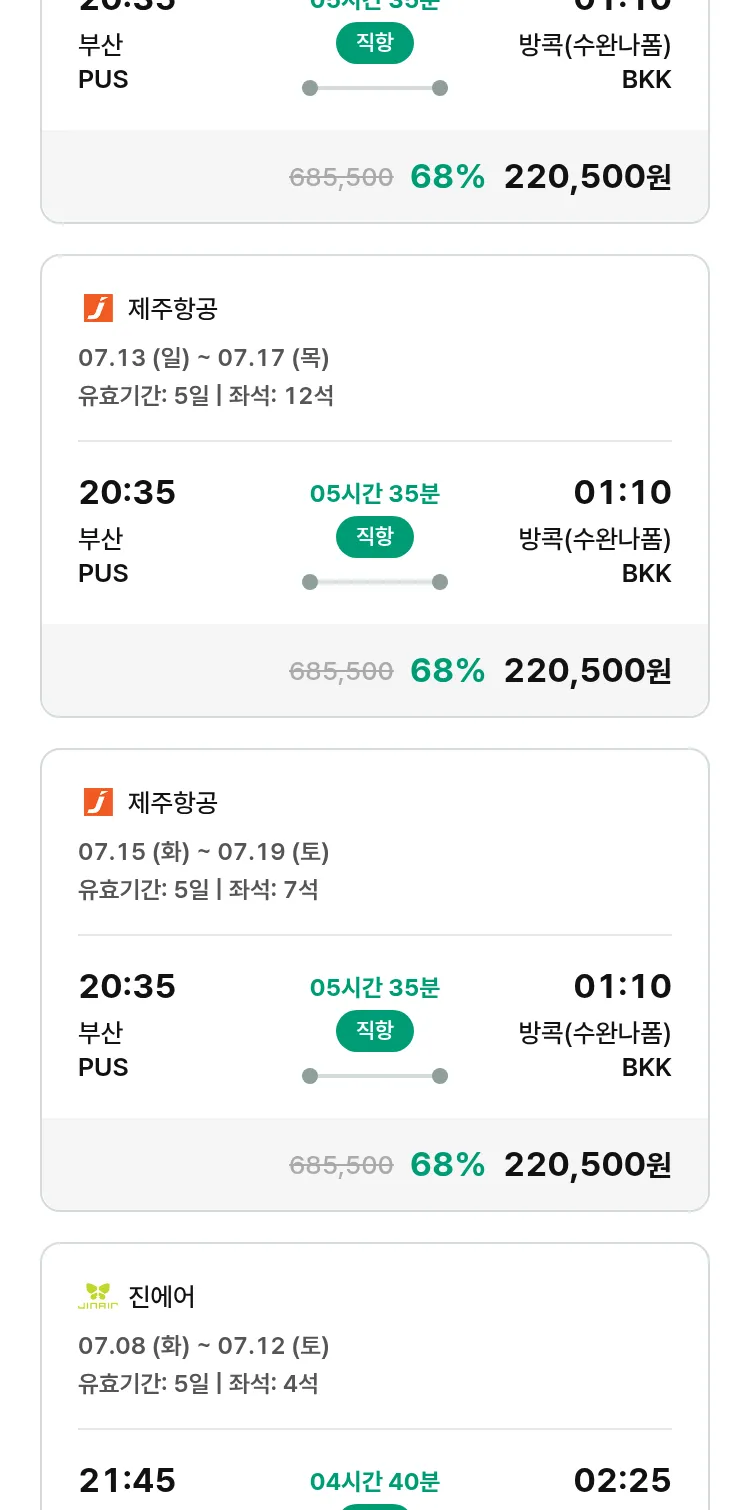The width and height of the screenshot is (750, 1510).
Task: Tap the 진에어 airline name
Action: coord(162,1296)
